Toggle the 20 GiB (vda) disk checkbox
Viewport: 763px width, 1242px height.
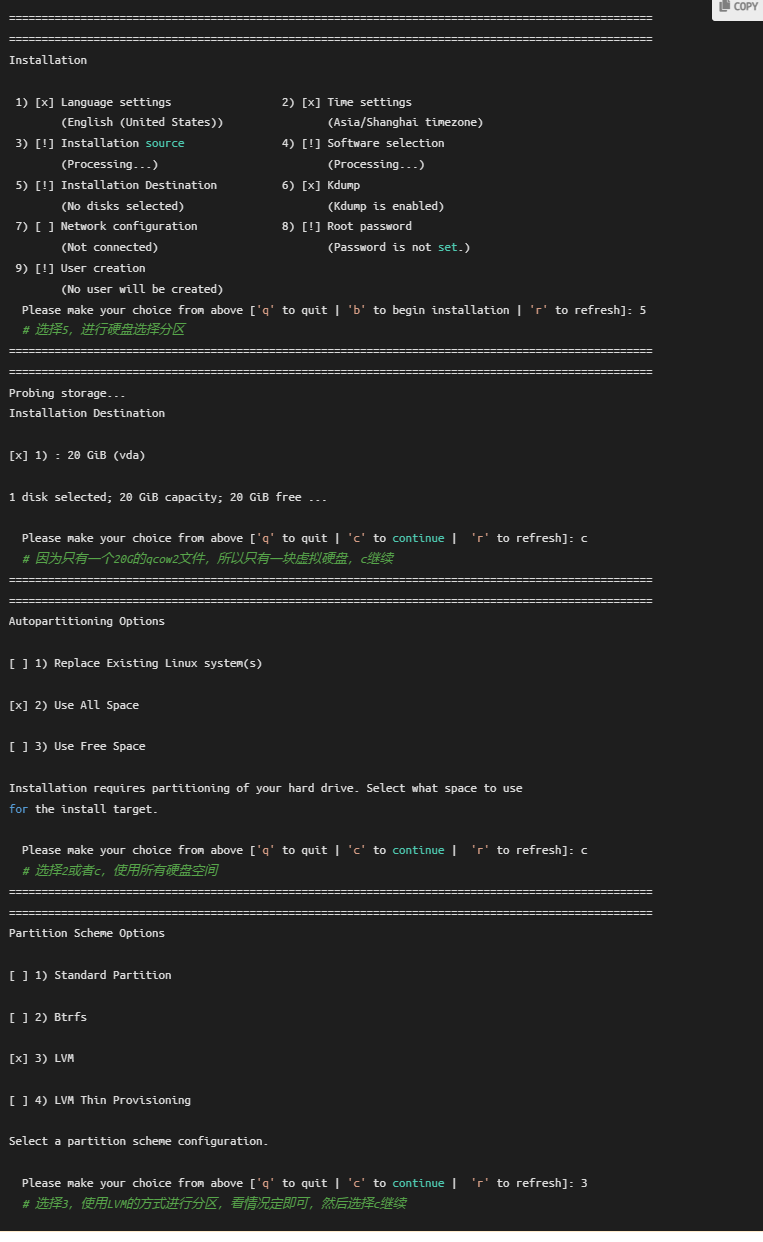[x=19, y=455]
